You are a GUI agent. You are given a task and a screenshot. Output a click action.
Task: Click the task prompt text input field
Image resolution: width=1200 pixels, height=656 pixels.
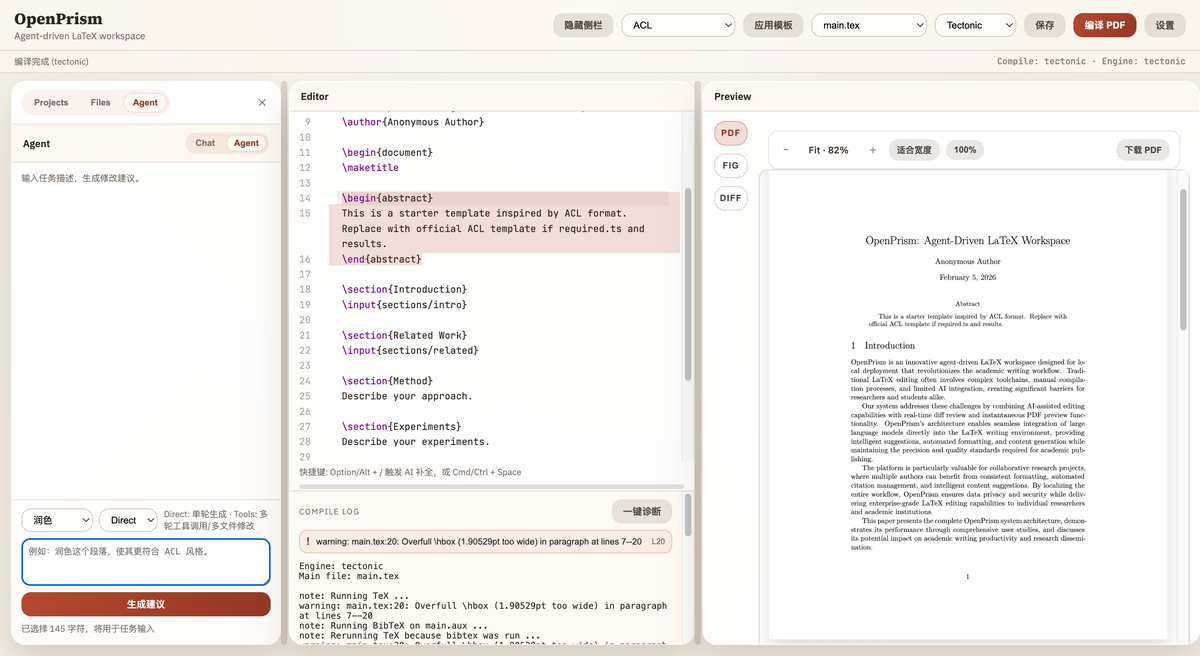click(146, 562)
